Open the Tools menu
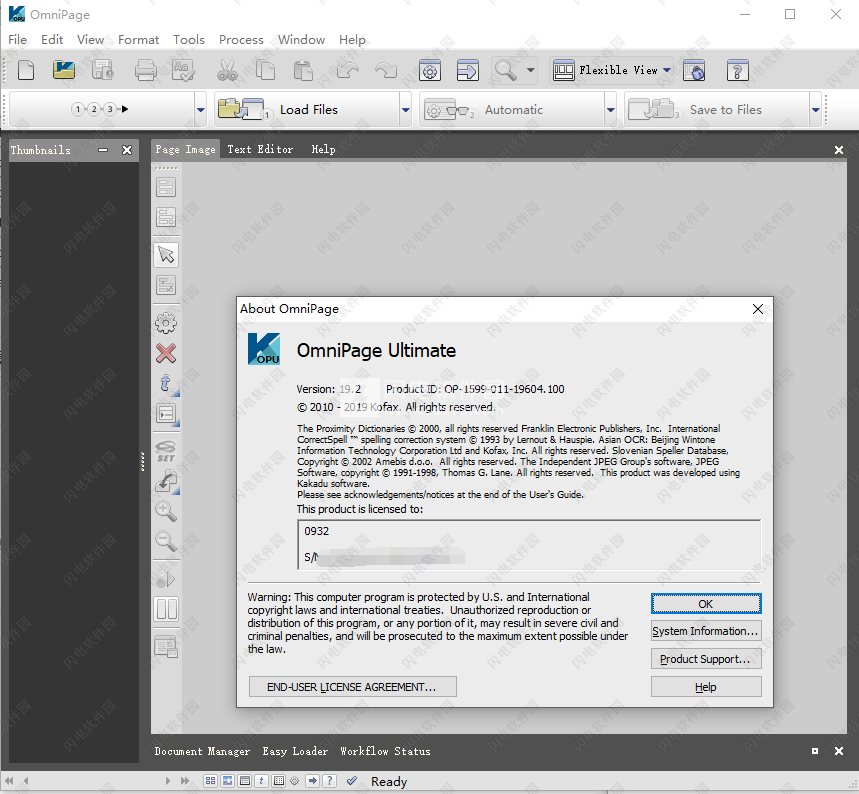The height and width of the screenshot is (794, 859). click(x=189, y=39)
